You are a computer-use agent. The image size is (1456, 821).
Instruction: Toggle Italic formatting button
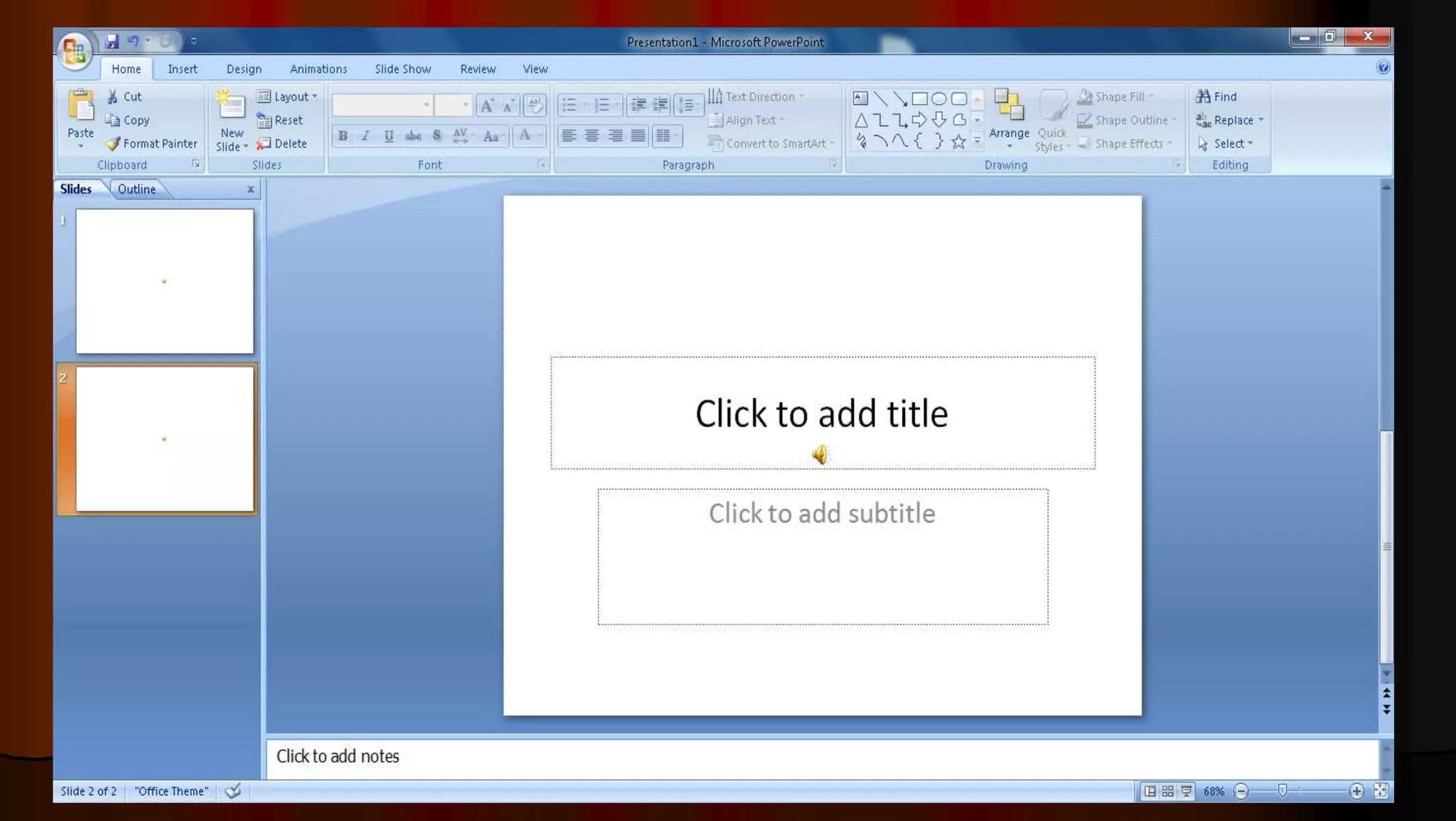[x=365, y=136]
